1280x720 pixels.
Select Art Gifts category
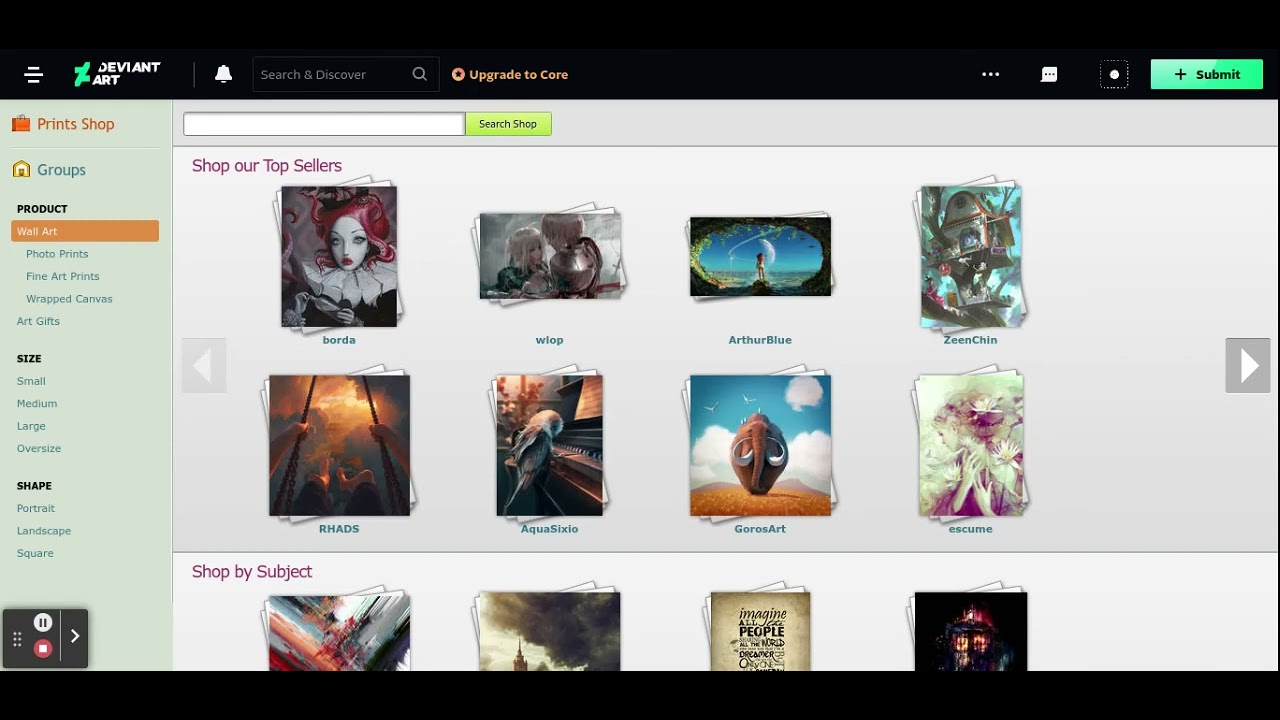click(x=38, y=321)
